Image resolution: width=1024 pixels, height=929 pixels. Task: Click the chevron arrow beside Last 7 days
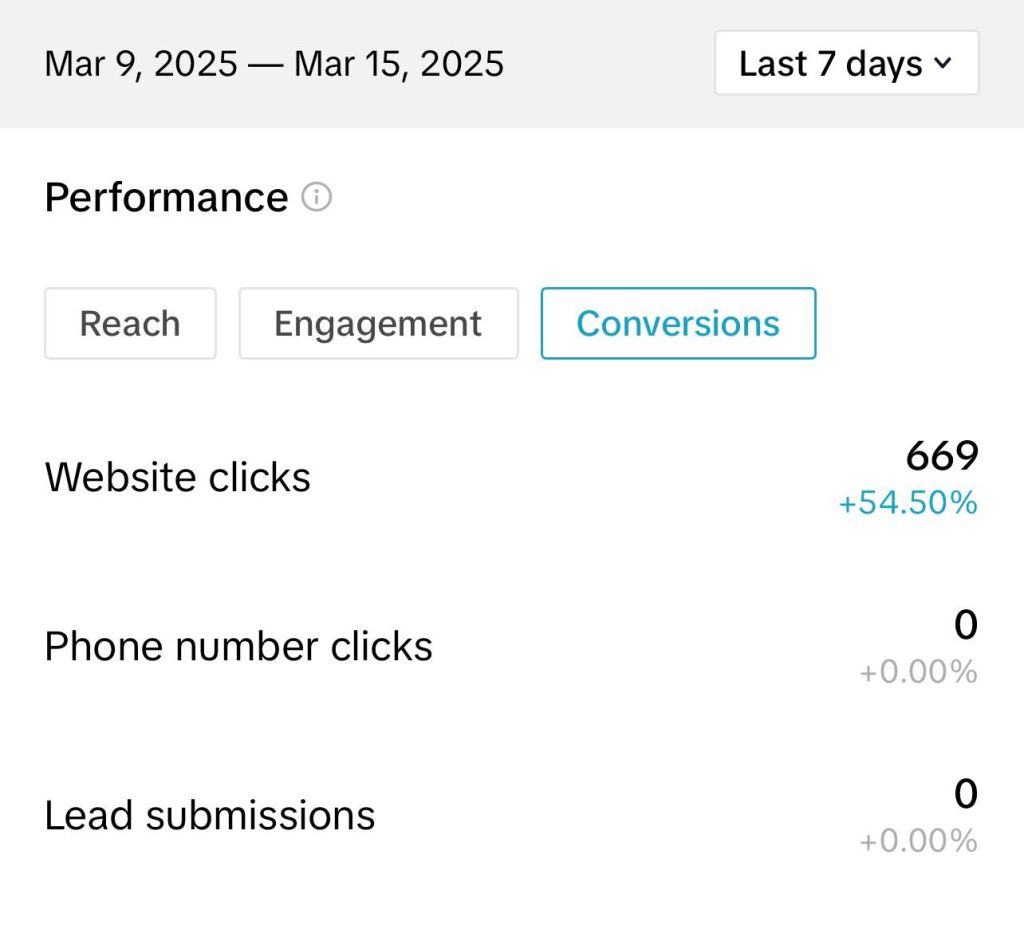click(942, 64)
